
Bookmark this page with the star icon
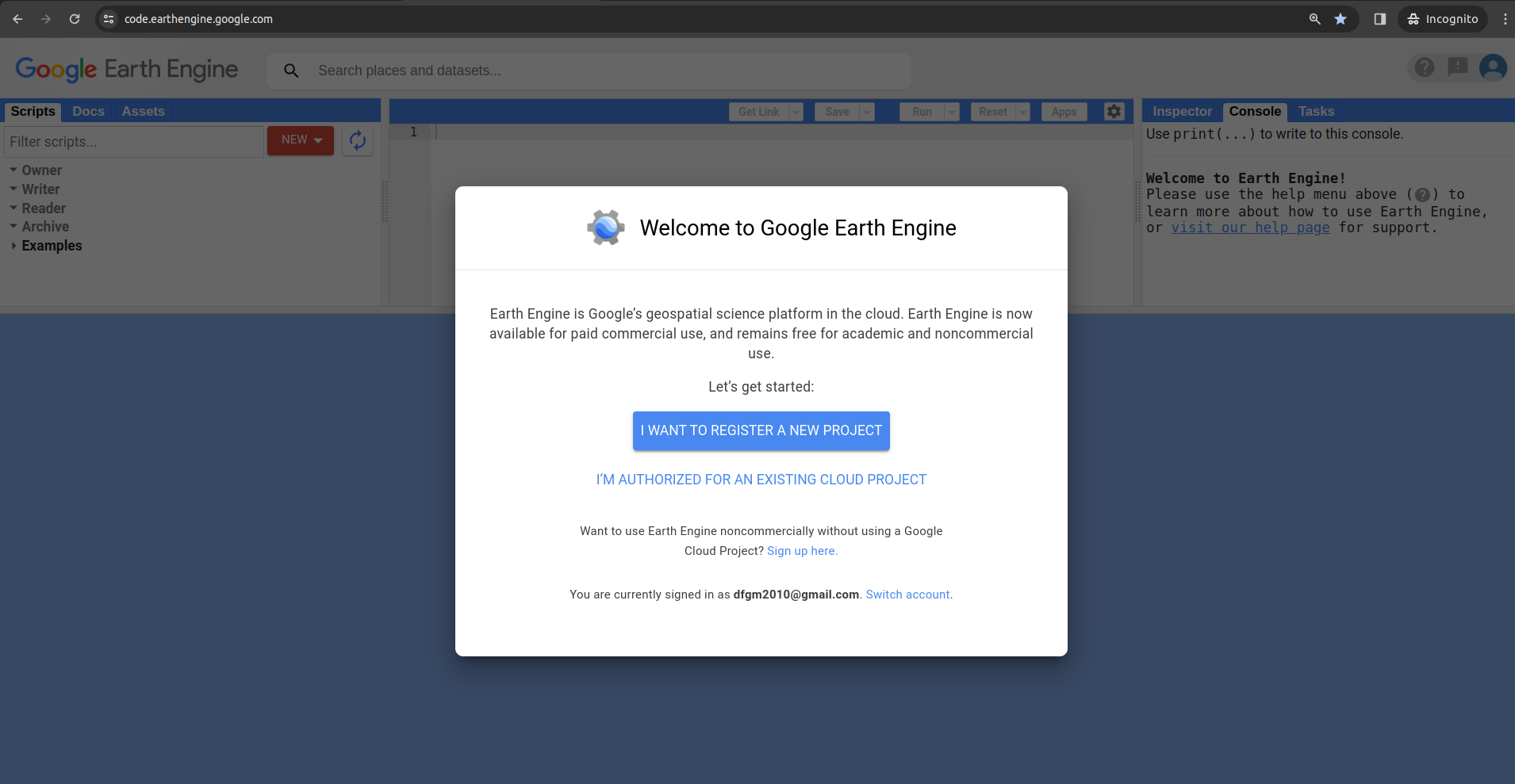1341,18
